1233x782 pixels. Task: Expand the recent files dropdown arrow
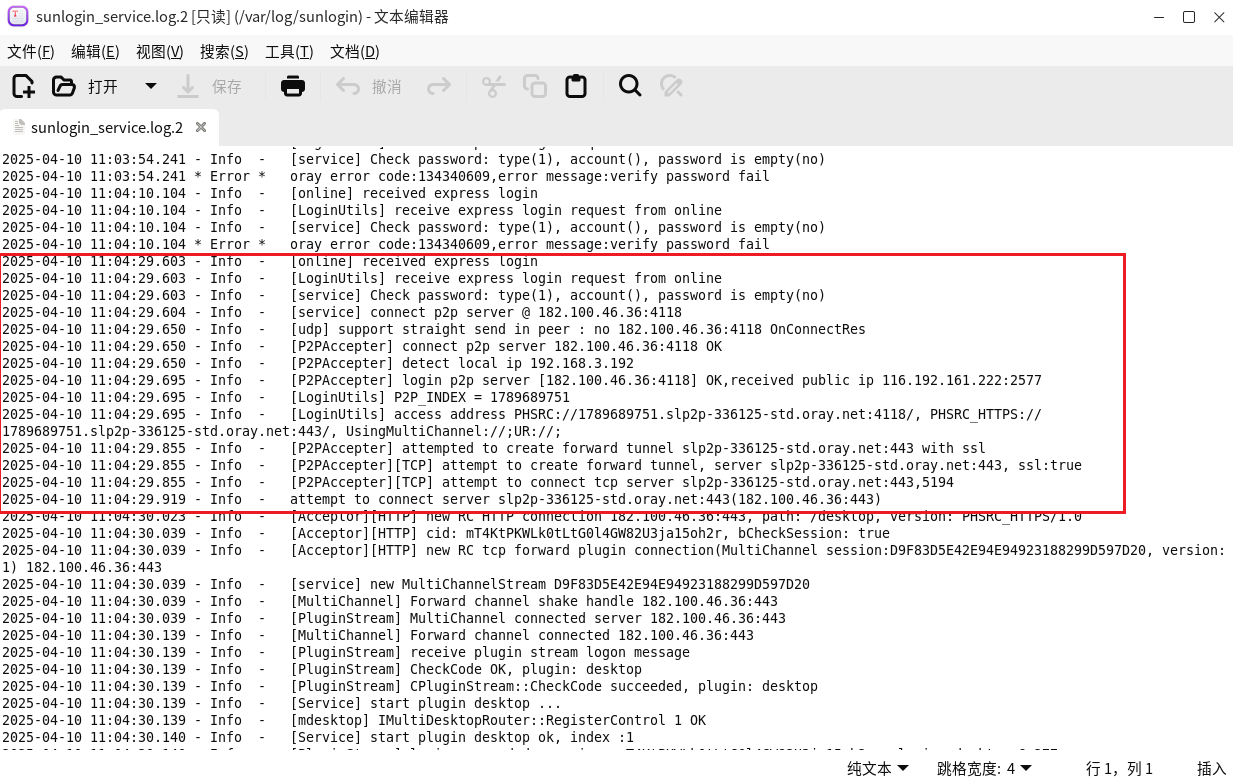(151, 86)
